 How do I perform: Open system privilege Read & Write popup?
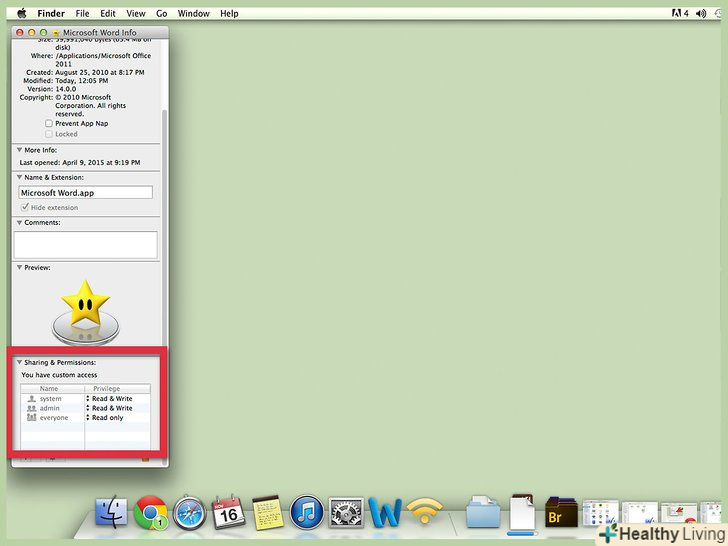110,399
